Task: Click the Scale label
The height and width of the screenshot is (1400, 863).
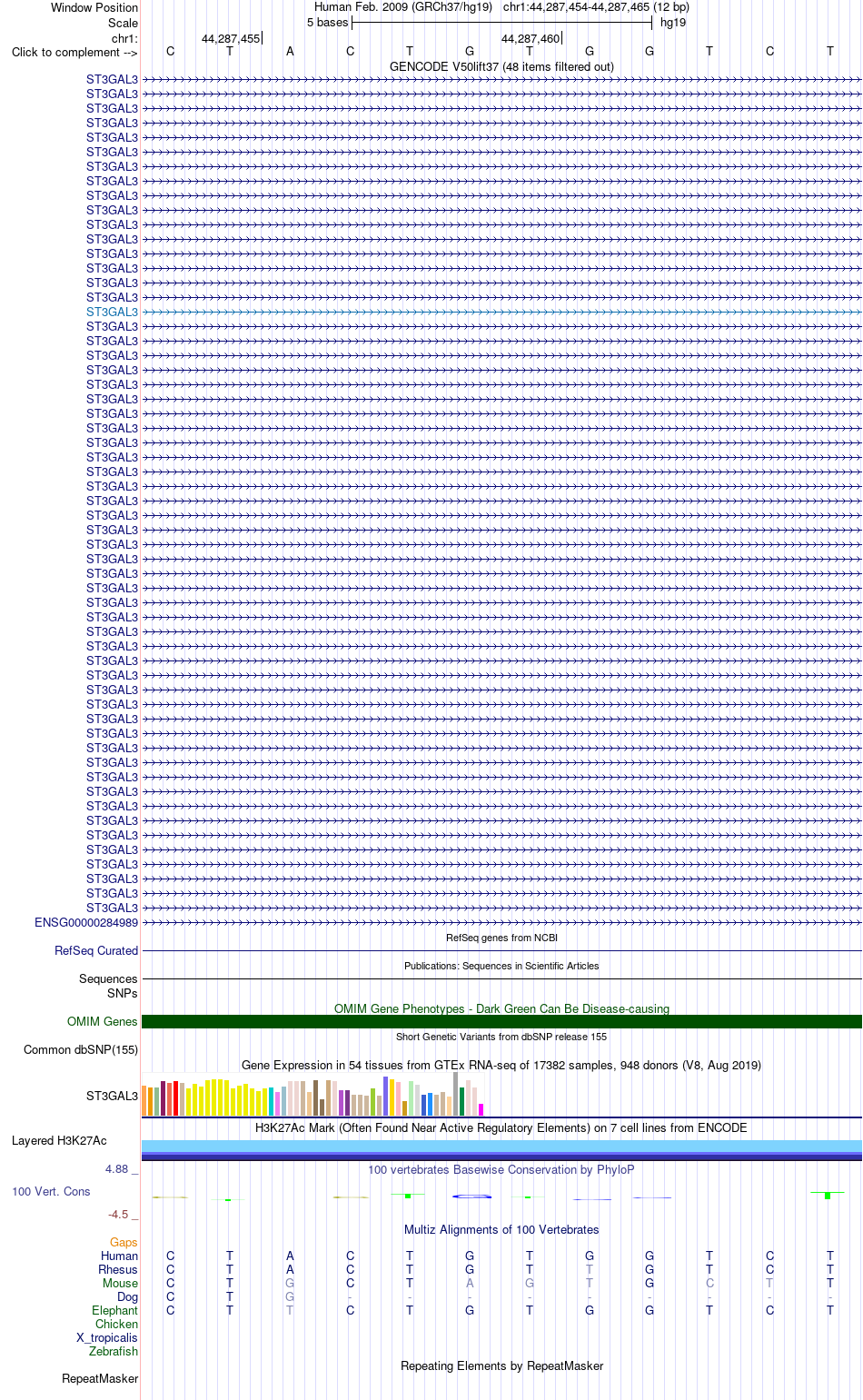Action: (x=124, y=23)
